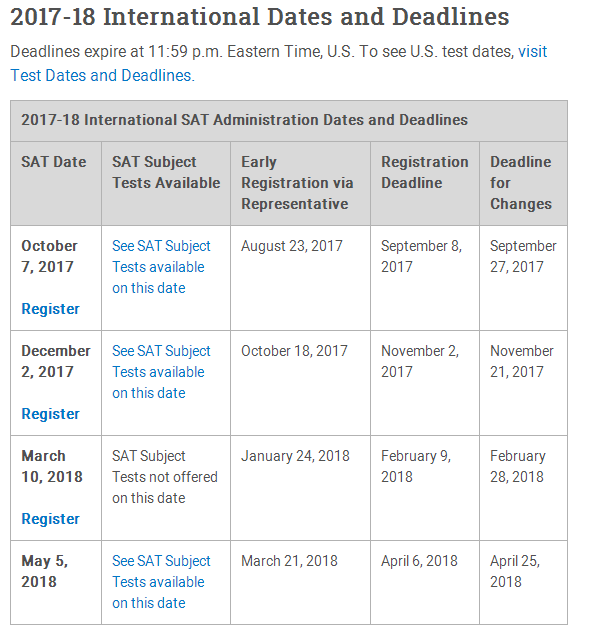Click the 'SAT Subject Tests Available' header
589x637 pixels.
(166, 172)
